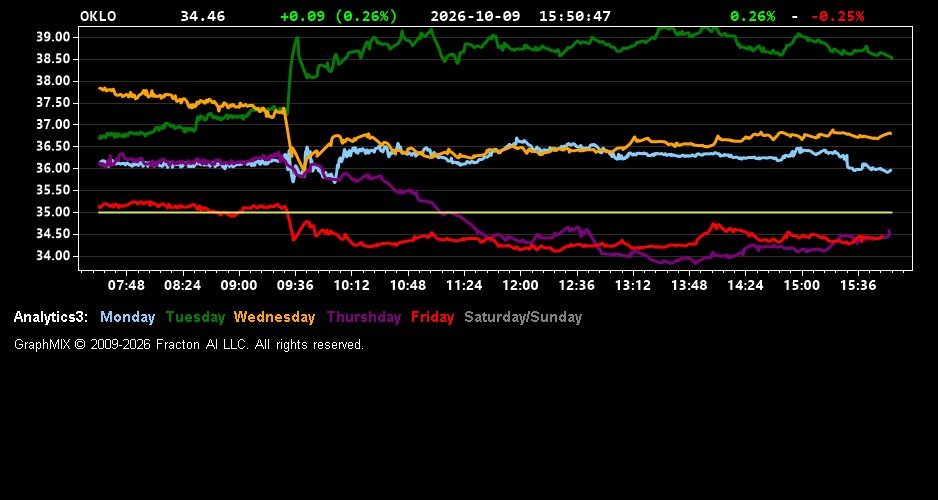Screen dimensions: 938x500
Task: Click the 09:36 time axis label
Action: coord(295,286)
